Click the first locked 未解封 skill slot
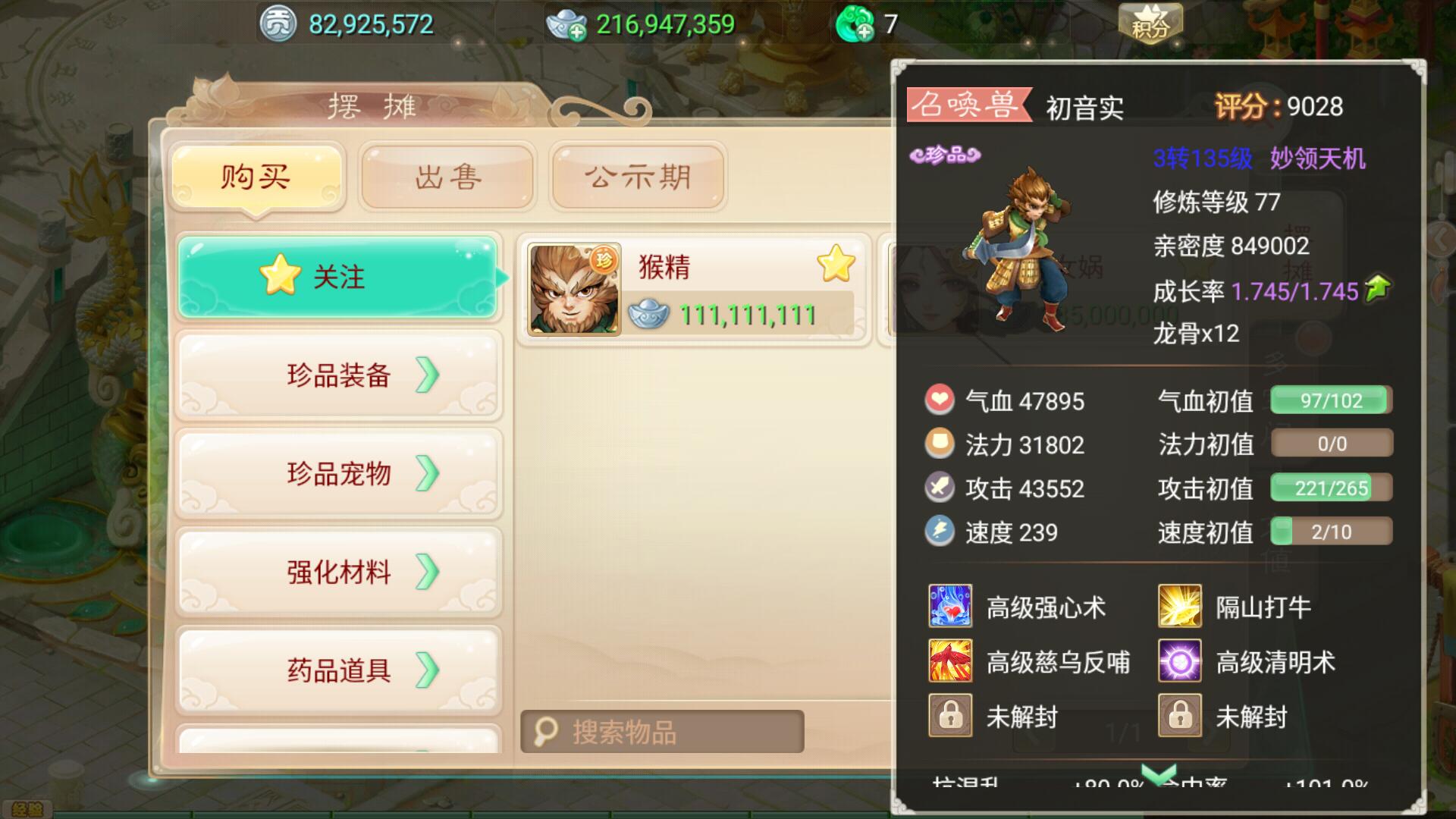This screenshot has width=1456, height=819. point(950,716)
